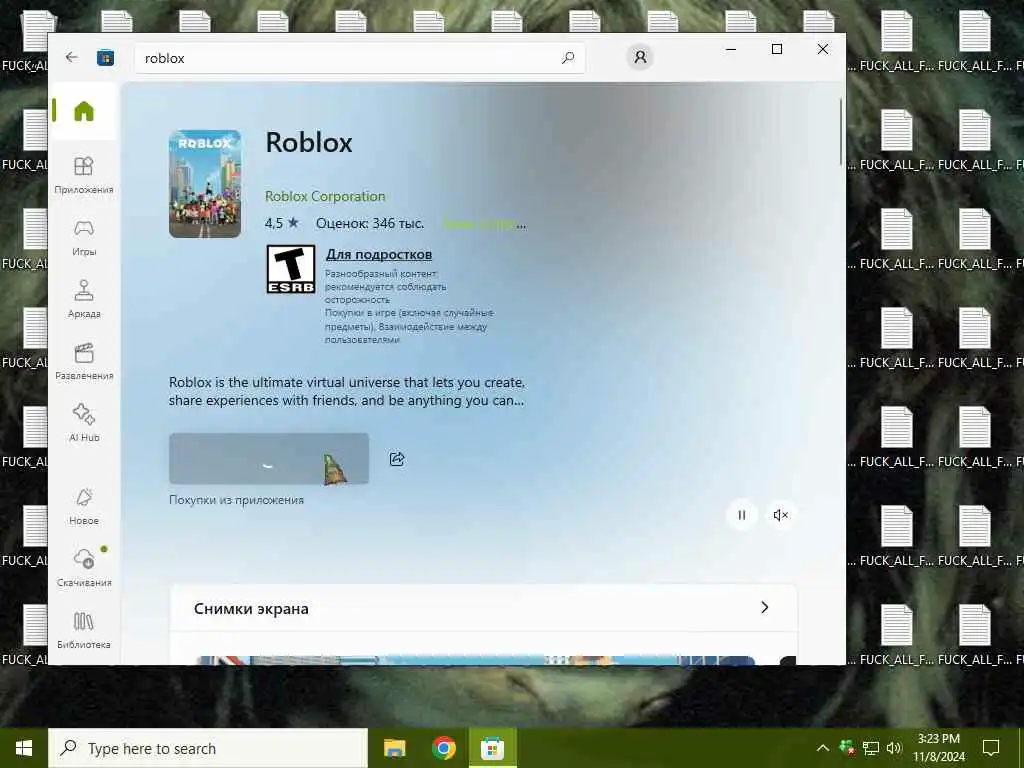This screenshot has width=1024, height=768.
Task: Click the Снимки экрана heading
Action: point(251,609)
